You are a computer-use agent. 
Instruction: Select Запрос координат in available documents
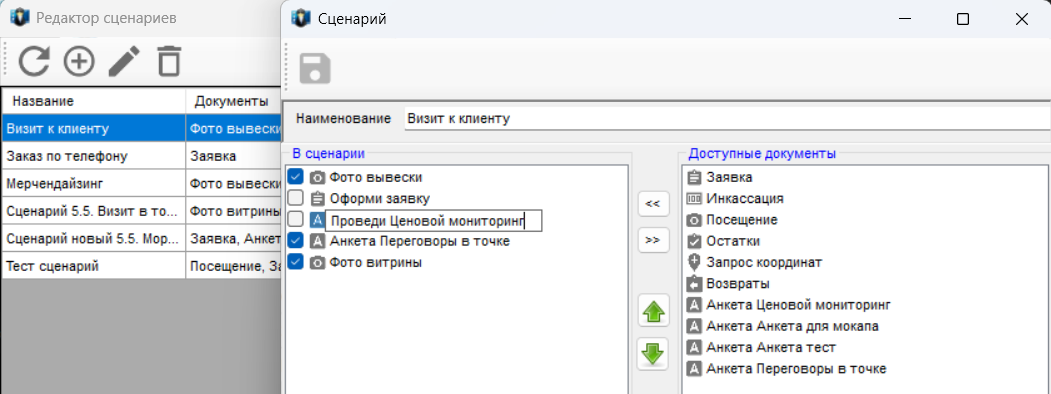(764, 263)
